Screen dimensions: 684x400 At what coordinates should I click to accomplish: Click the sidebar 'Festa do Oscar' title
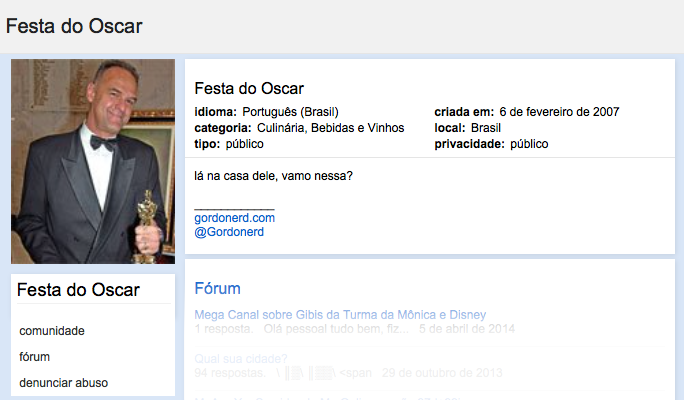[78, 290]
